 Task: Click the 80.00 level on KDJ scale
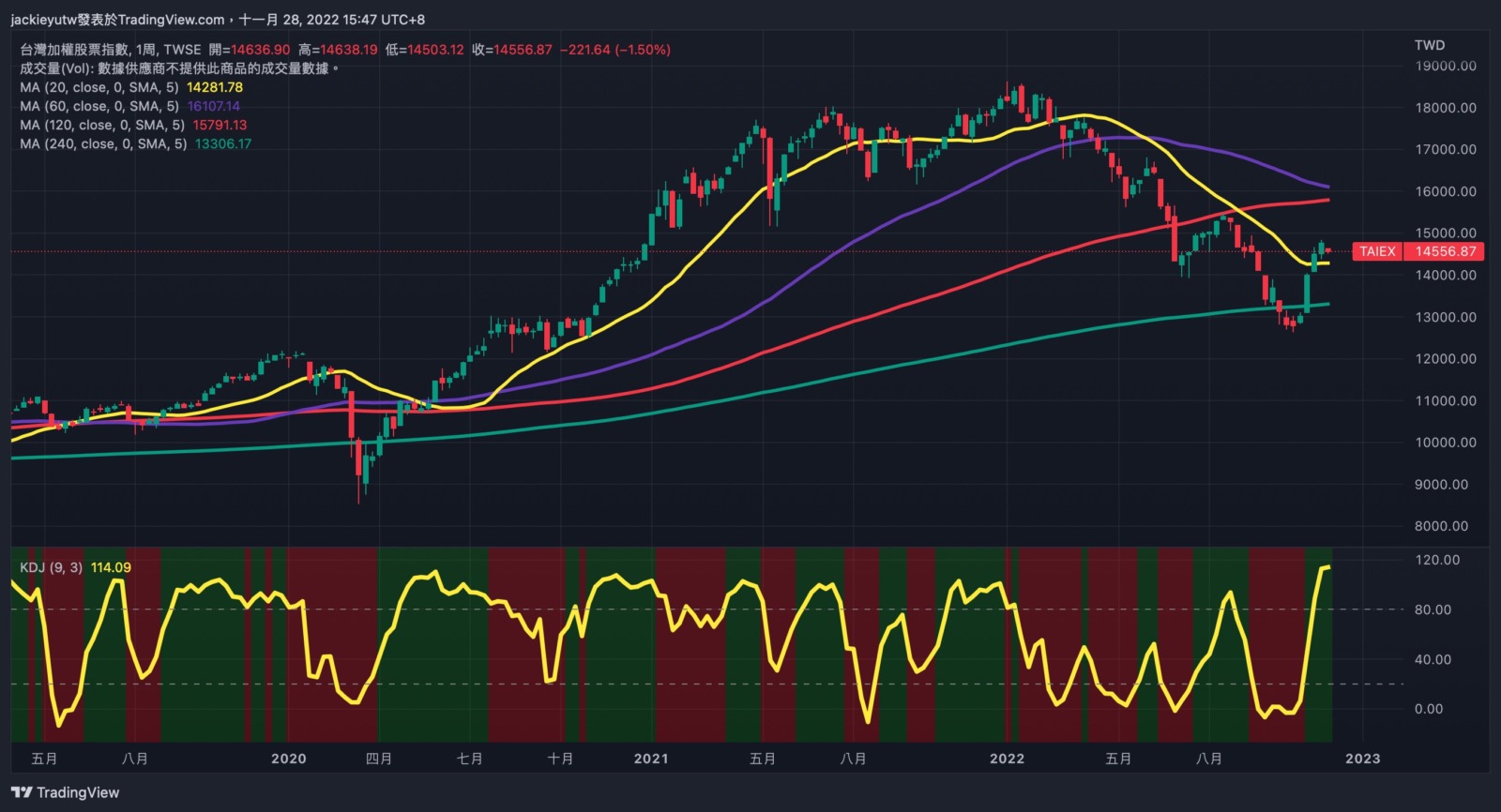pos(1433,609)
